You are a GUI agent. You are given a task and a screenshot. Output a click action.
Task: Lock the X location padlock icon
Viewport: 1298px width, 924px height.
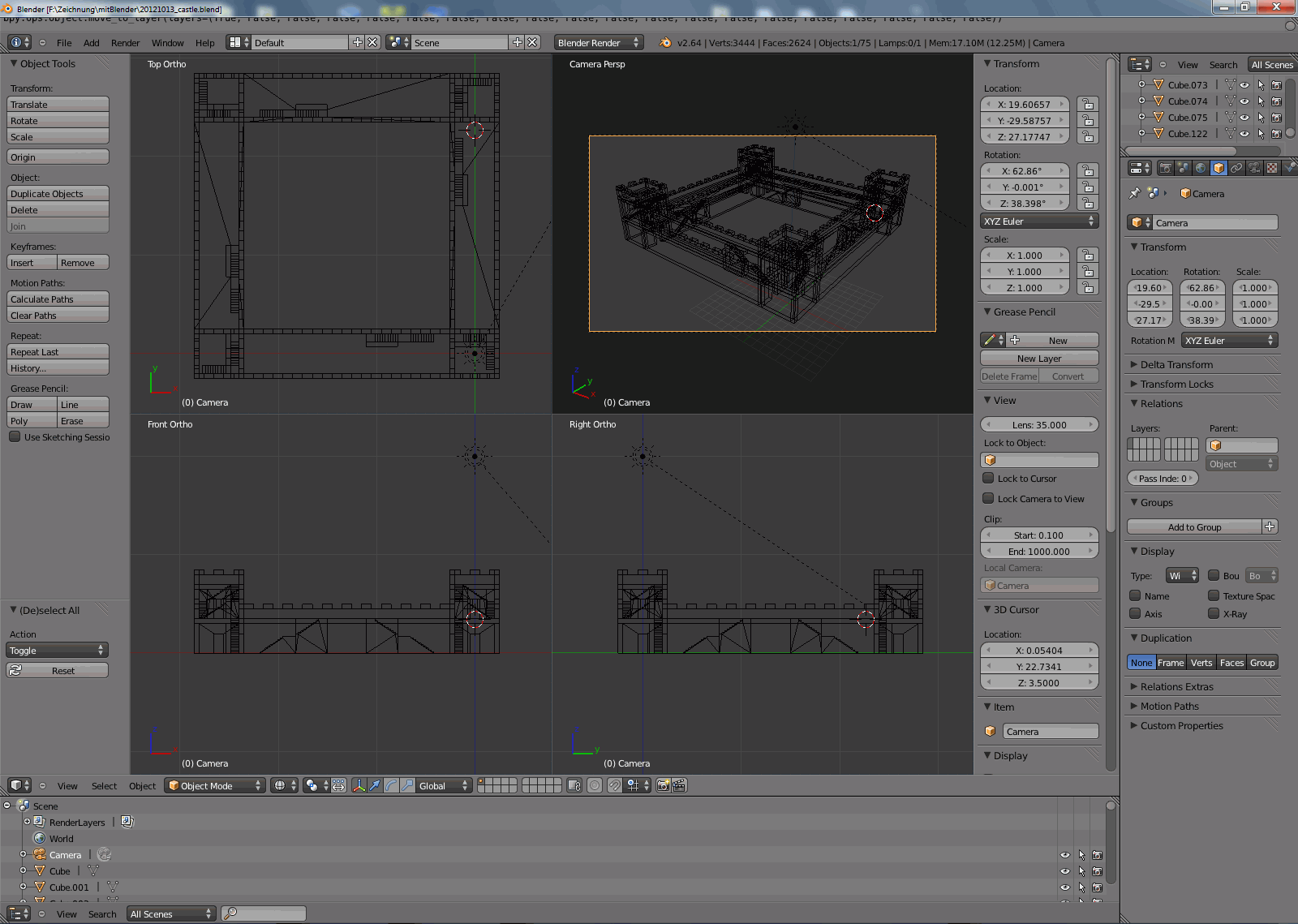click(x=1088, y=104)
